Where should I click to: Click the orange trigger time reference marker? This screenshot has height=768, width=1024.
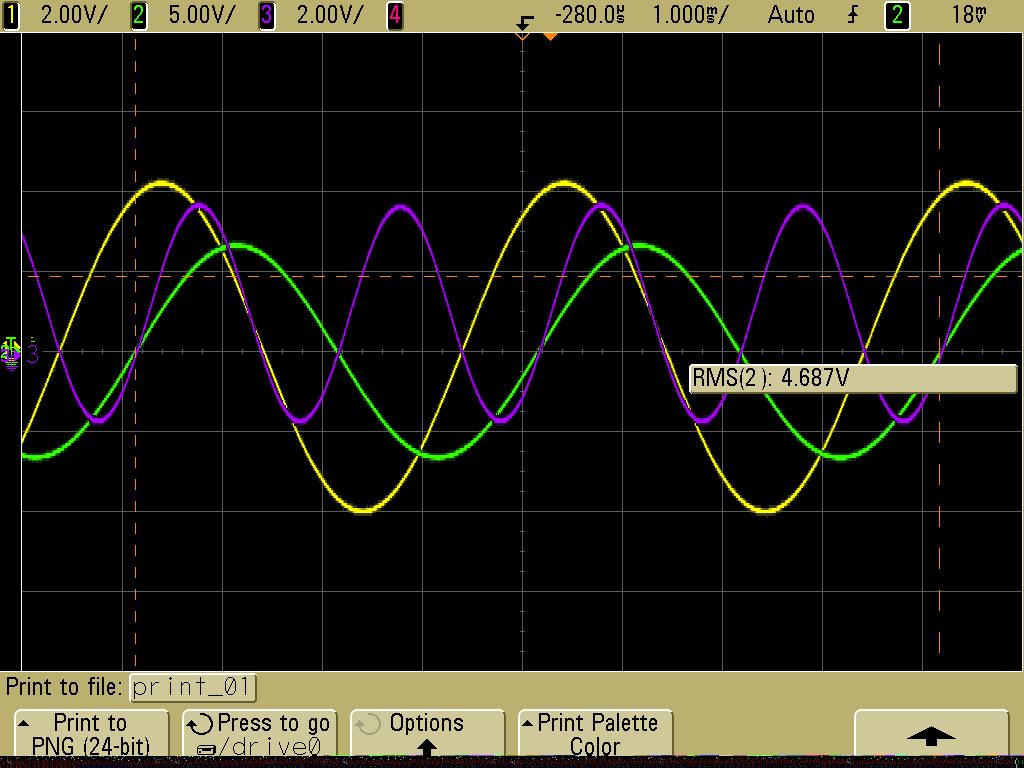point(551,37)
